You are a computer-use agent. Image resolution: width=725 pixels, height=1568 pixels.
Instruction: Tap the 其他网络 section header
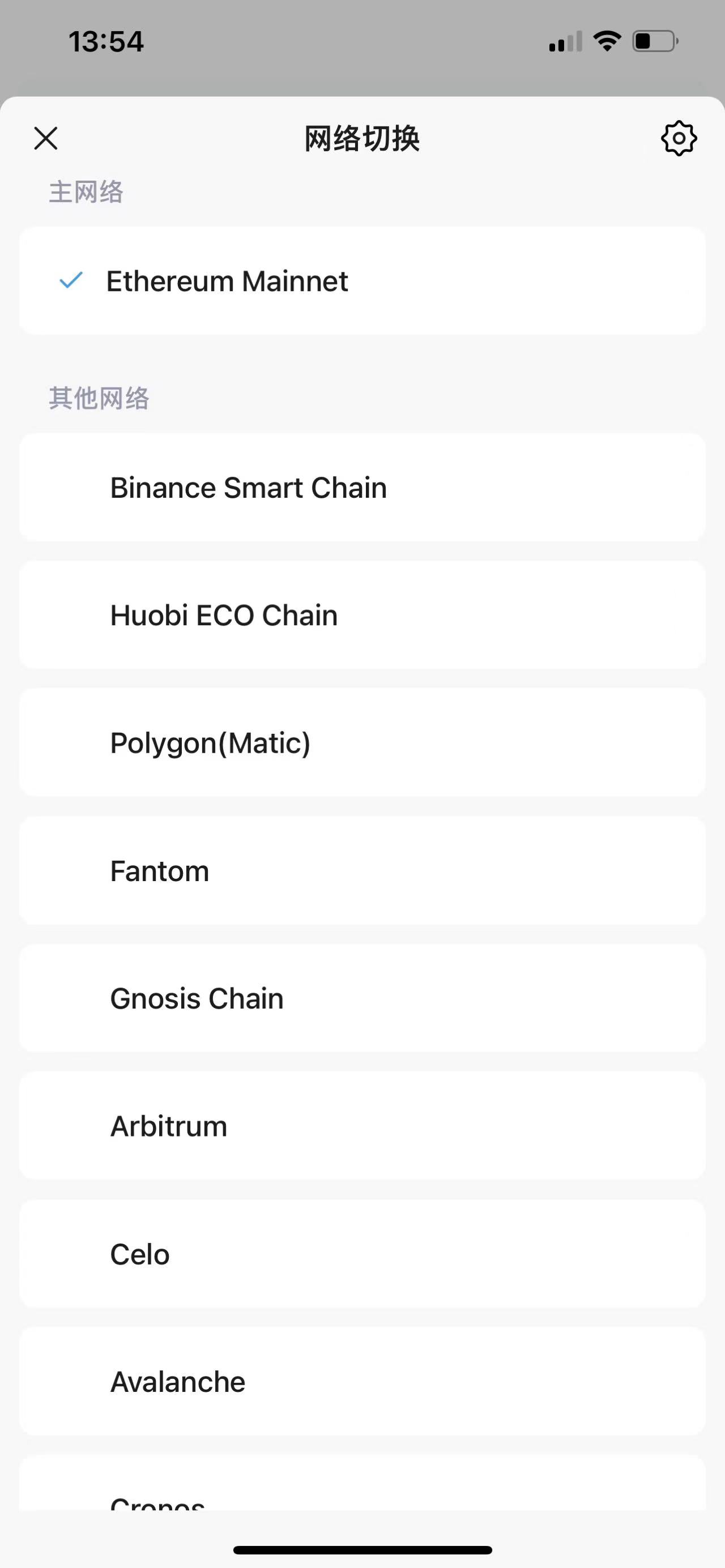coord(99,398)
